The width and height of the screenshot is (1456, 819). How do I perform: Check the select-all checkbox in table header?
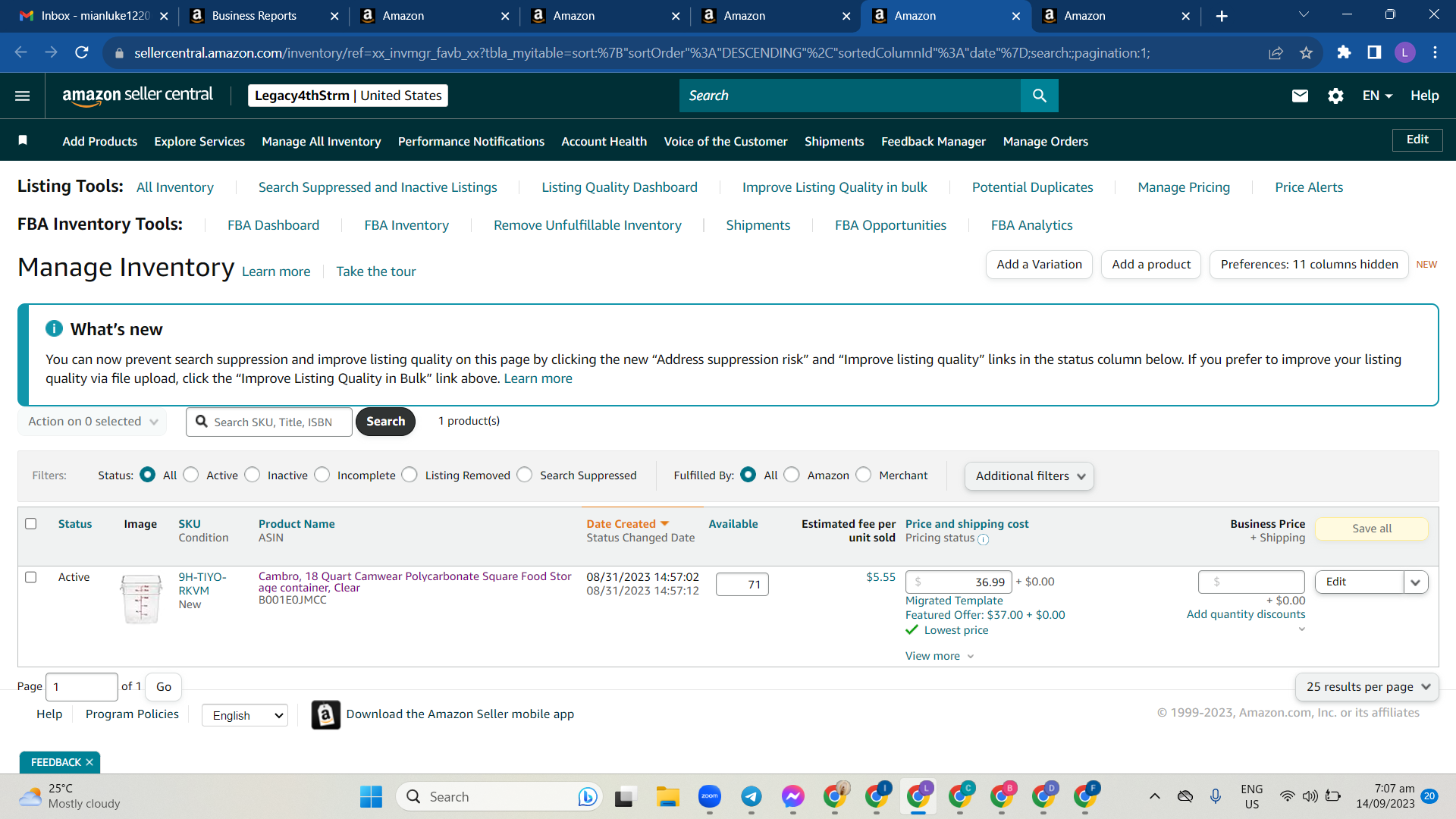pyautogui.click(x=31, y=523)
